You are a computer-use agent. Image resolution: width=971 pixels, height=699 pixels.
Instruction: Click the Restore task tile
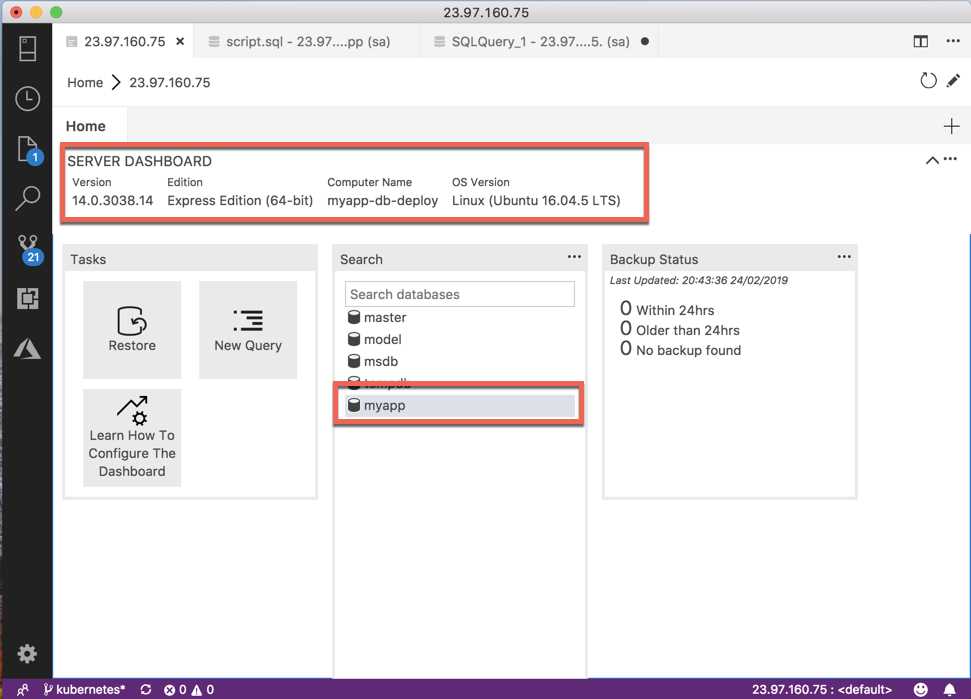[x=131, y=329]
